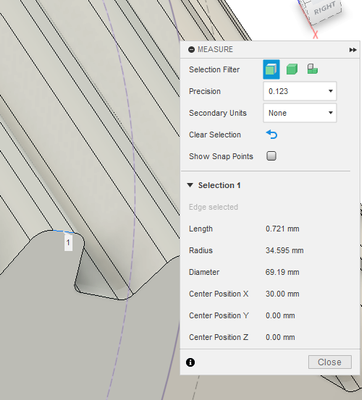Enable the Show Snap Points checkbox
Image resolution: width=362 pixels, height=400 pixels.
(271, 156)
